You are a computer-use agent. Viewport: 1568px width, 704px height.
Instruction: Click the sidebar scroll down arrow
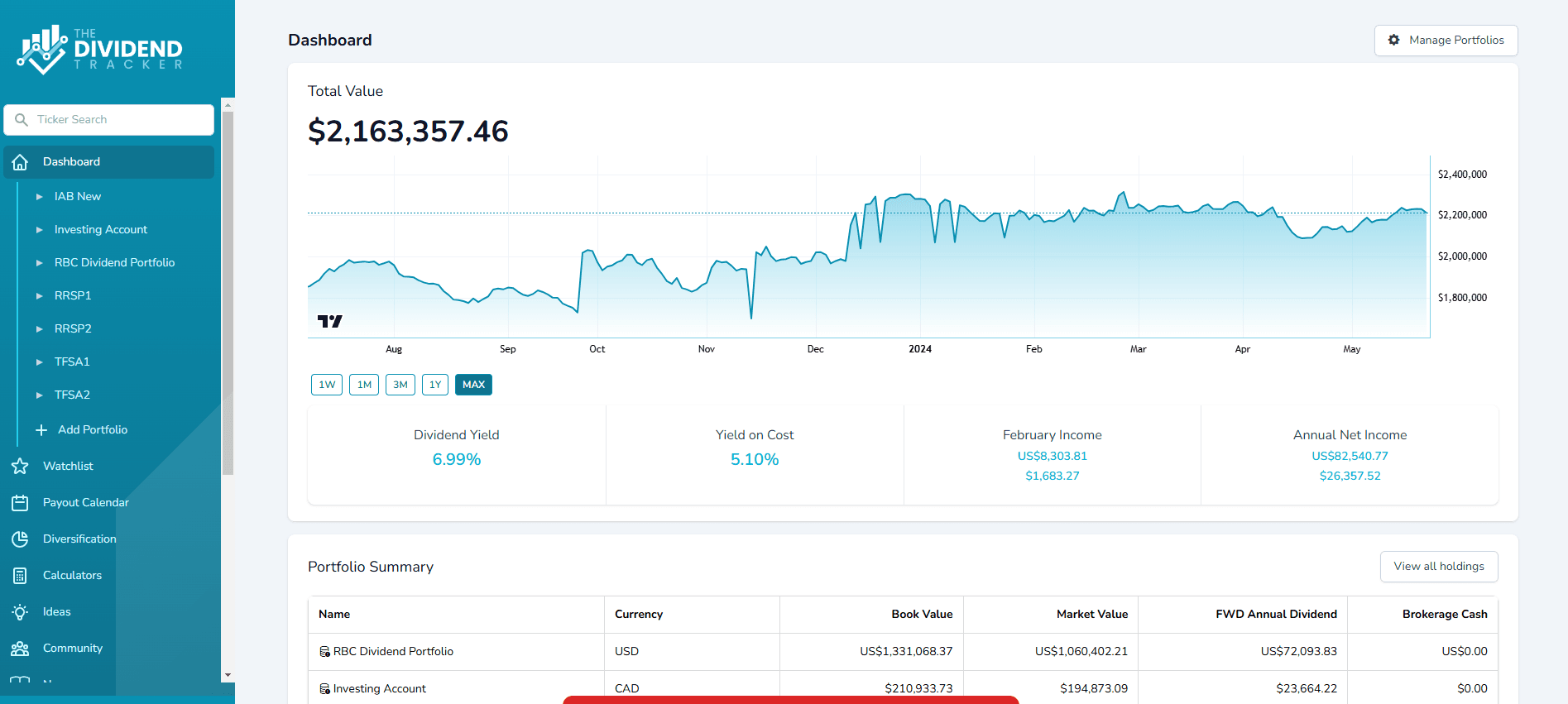[228, 676]
